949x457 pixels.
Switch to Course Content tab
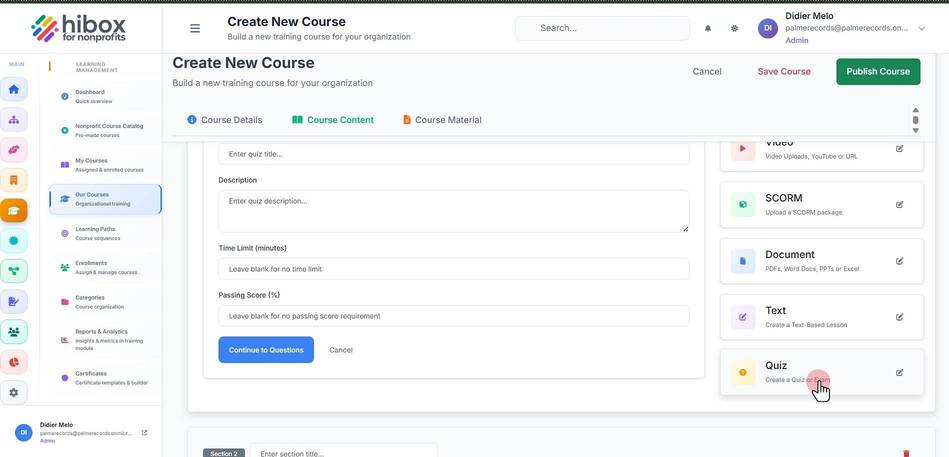coord(333,120)
